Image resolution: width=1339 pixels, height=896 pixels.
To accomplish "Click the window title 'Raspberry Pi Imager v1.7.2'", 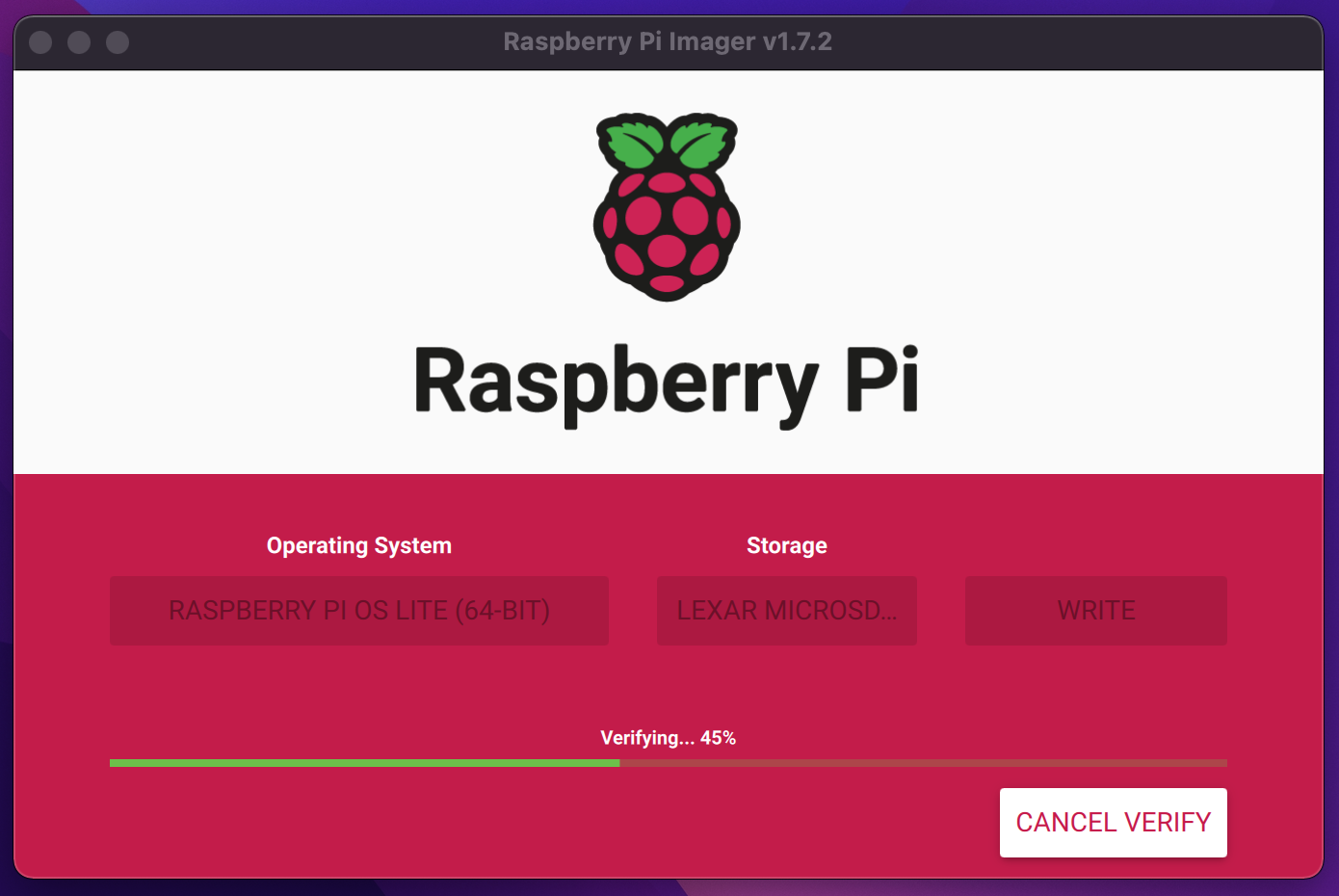I will pyautogui.click(x=668, y=41).
